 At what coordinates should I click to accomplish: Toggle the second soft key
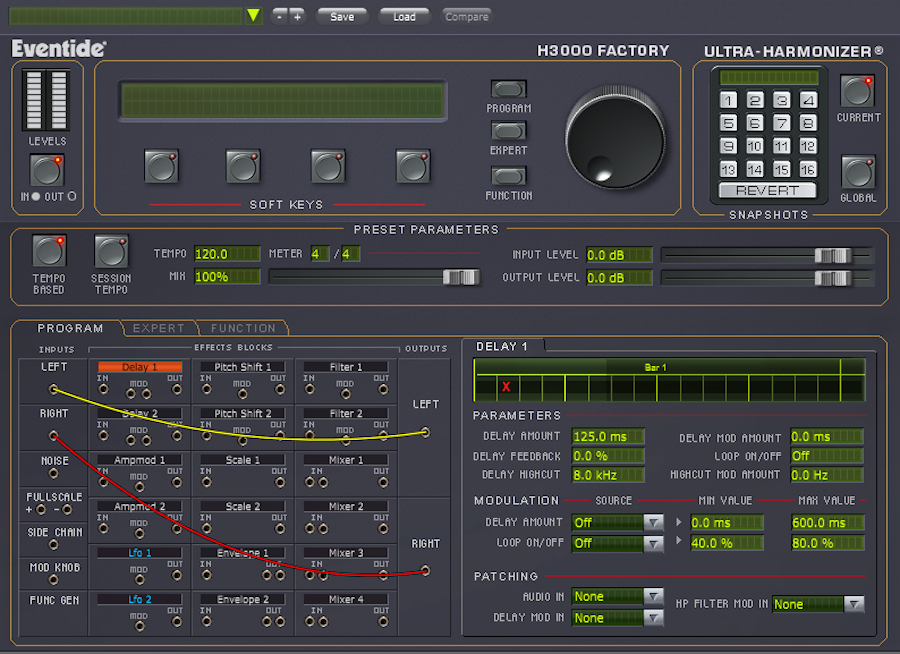pos(243,167)
